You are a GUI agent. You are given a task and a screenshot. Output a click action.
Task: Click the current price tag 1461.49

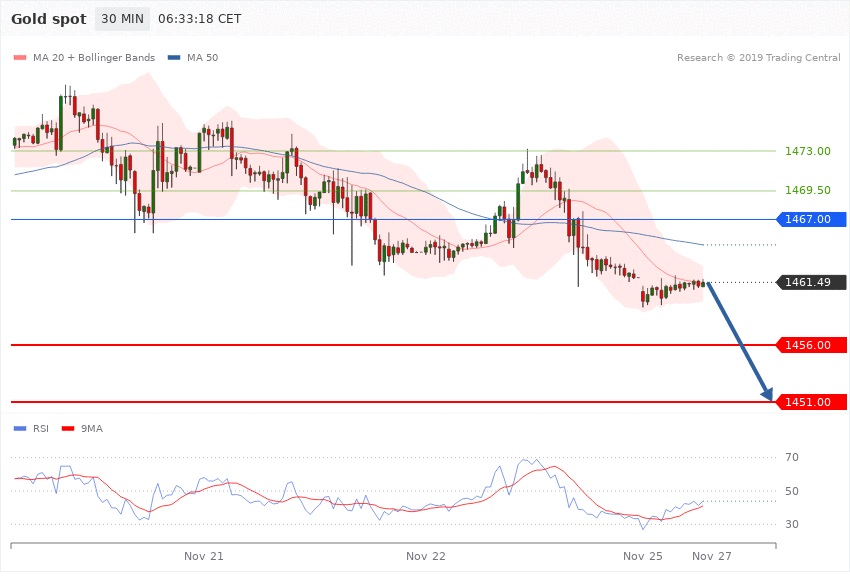click(x=812, y=283)
